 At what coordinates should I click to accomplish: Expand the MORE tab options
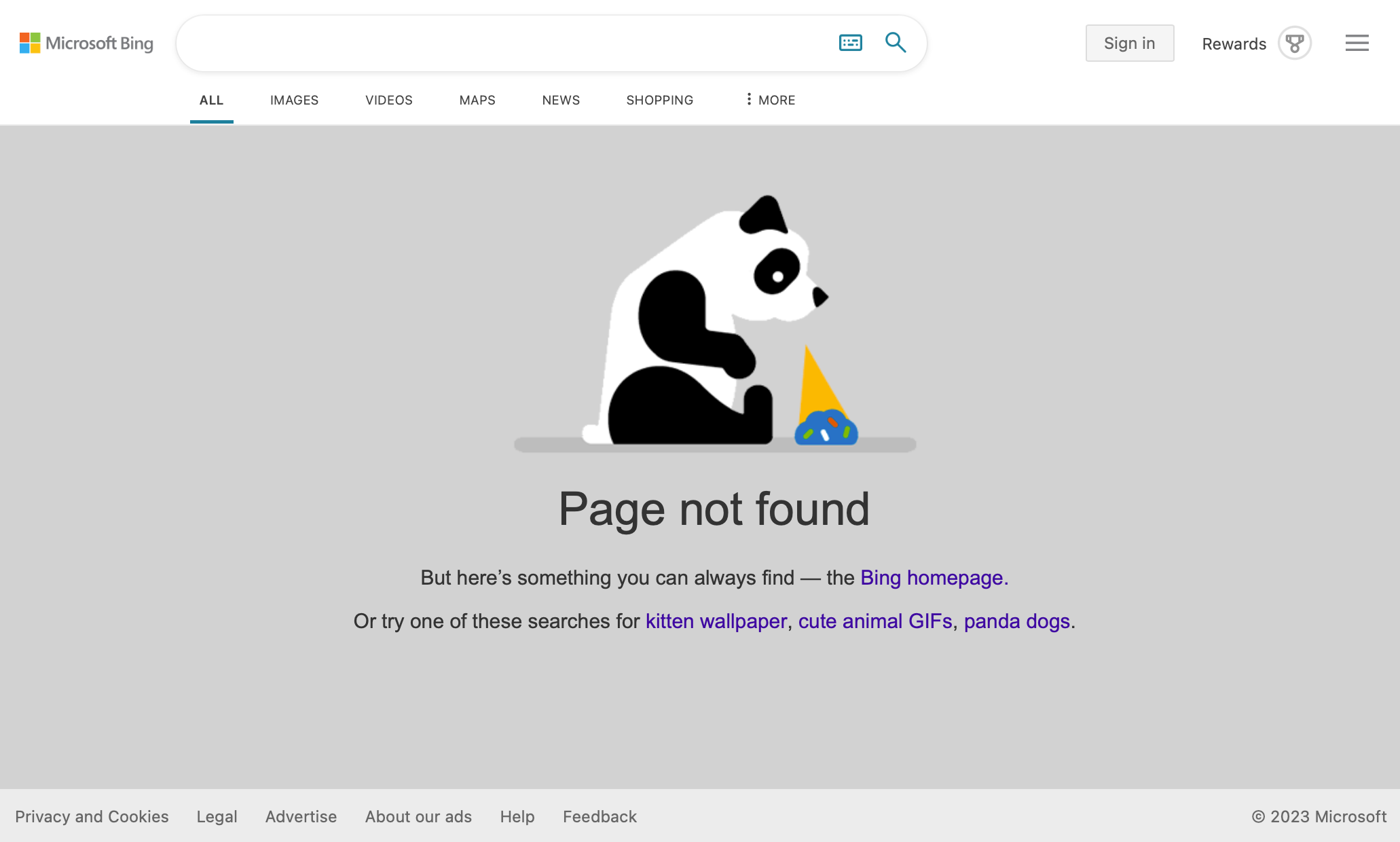pyautogui.click(x=770, y=100)
